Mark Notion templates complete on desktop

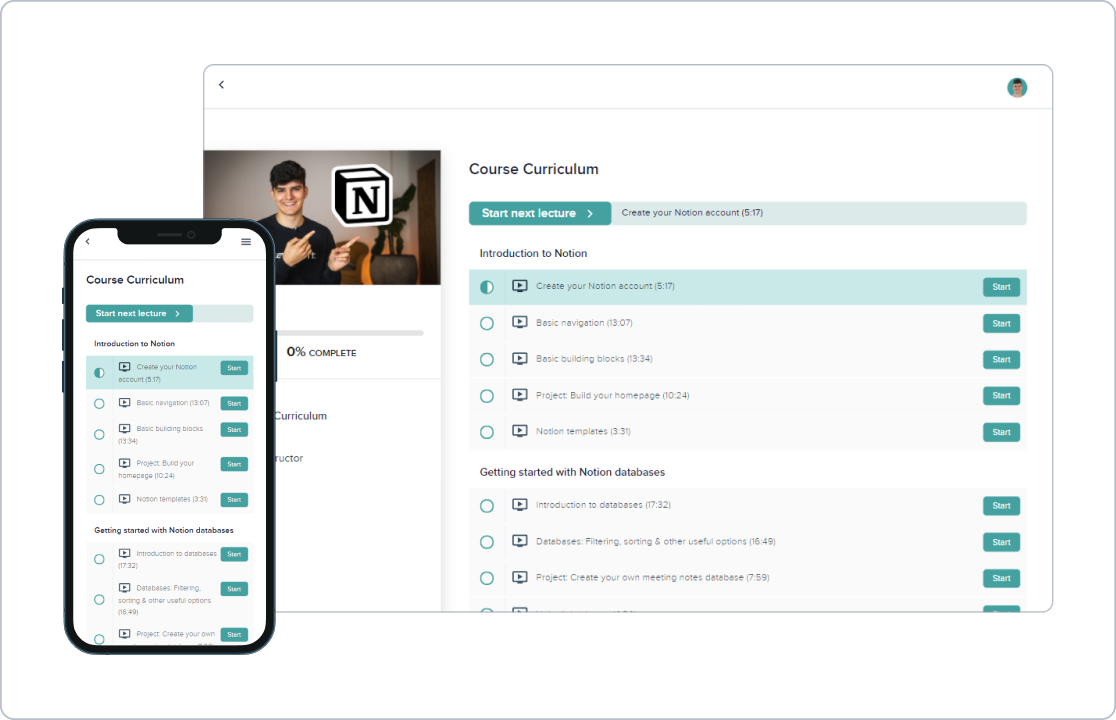coord(487,433)
